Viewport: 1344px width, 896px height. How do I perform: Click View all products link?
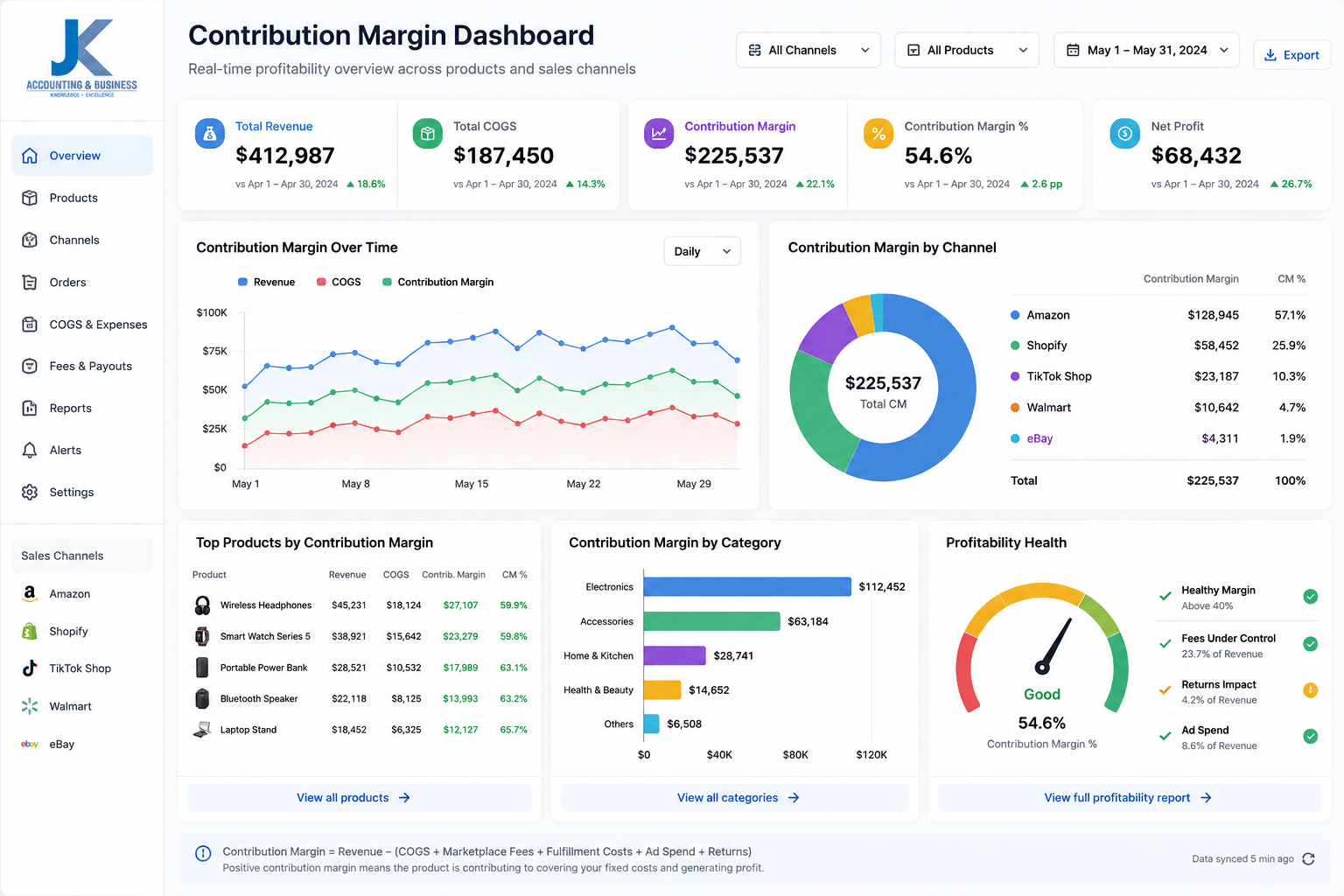tap(360, 797)
